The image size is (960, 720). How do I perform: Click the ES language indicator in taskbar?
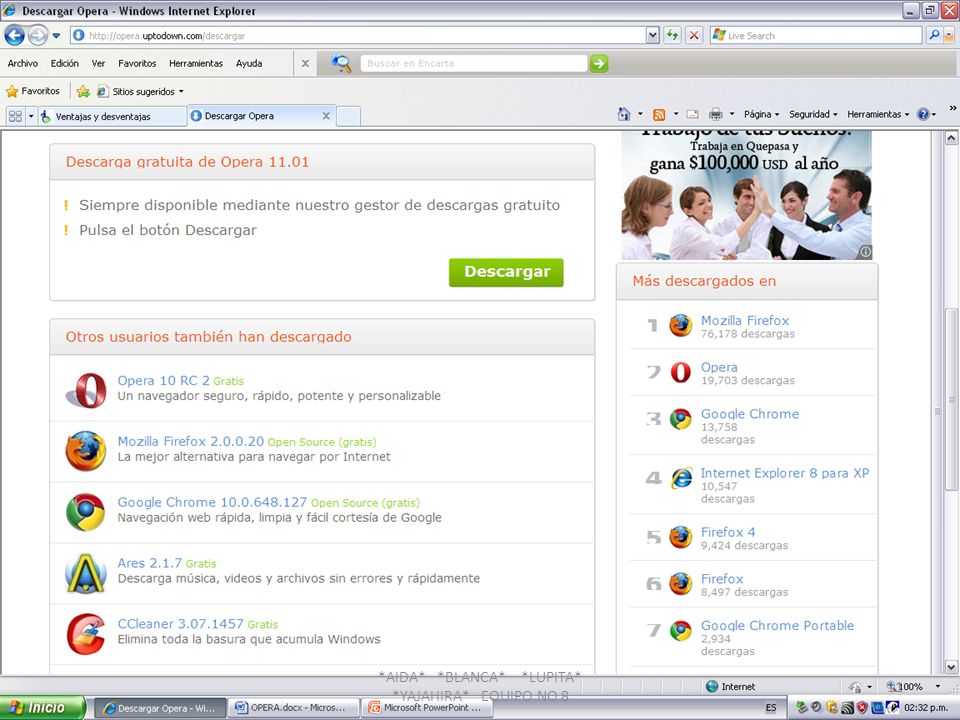(x=771, y=708)
